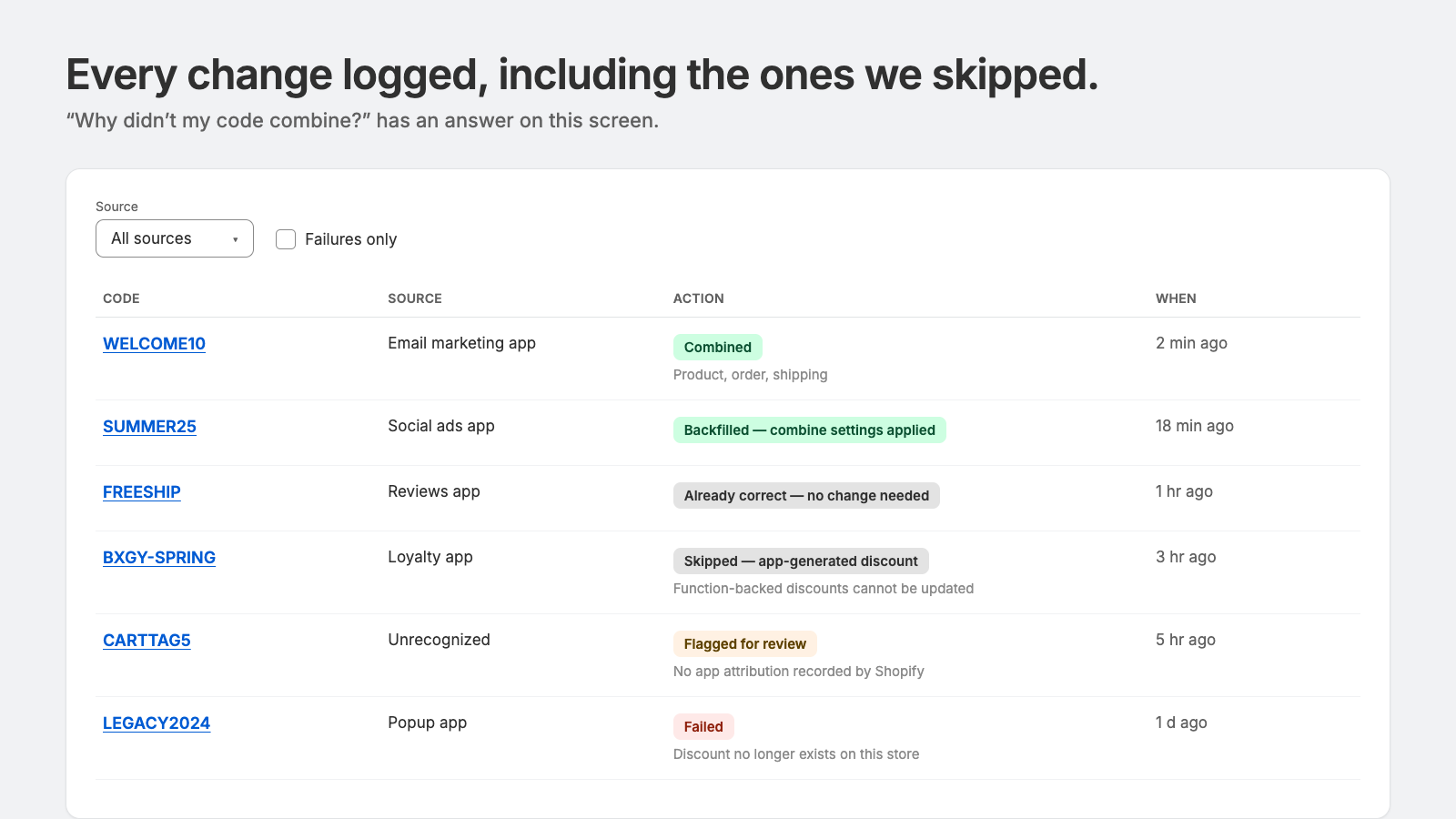Click the Backfilled combine settings applied badge

pyautogui.click(x=809, y=430)
